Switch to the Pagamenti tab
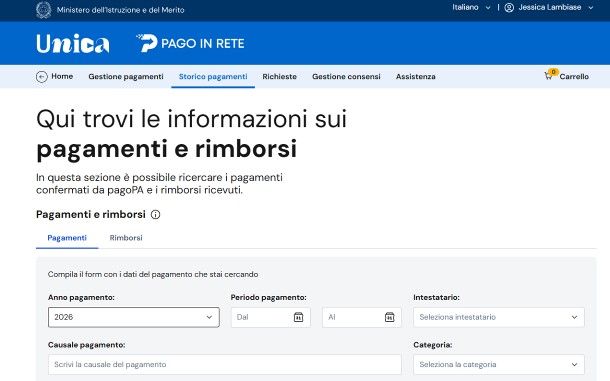The height and width of the screenshot is (381, 610). click(x=67, y=238)
